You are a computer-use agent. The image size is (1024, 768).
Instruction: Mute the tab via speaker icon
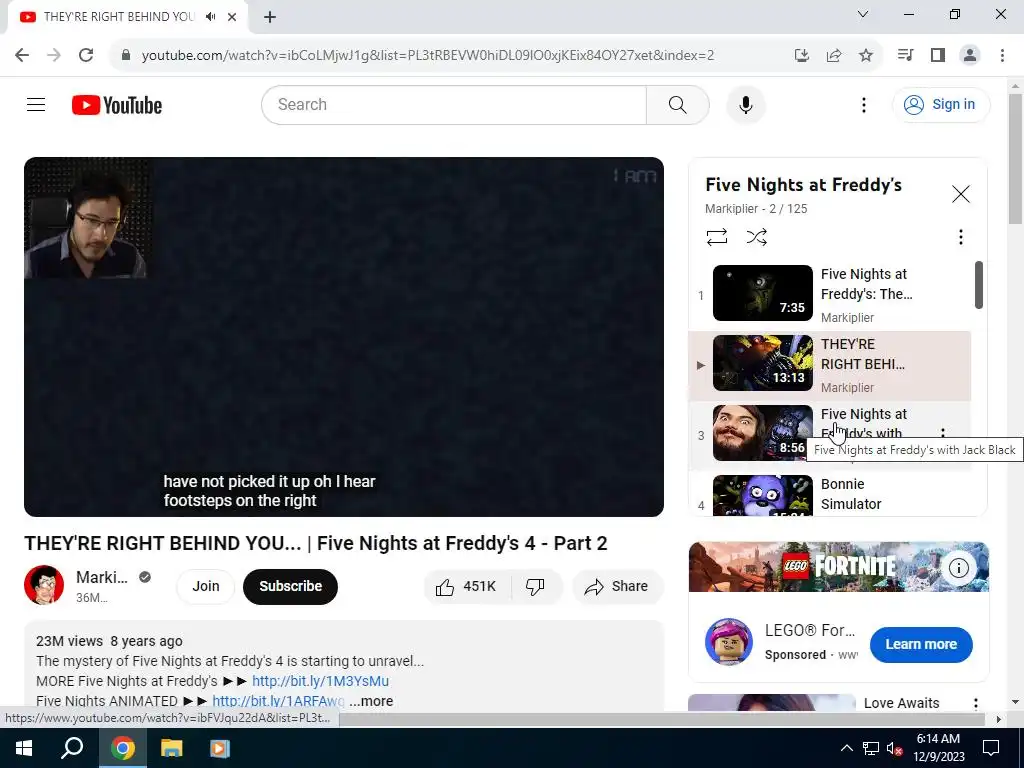pos(210,16)
